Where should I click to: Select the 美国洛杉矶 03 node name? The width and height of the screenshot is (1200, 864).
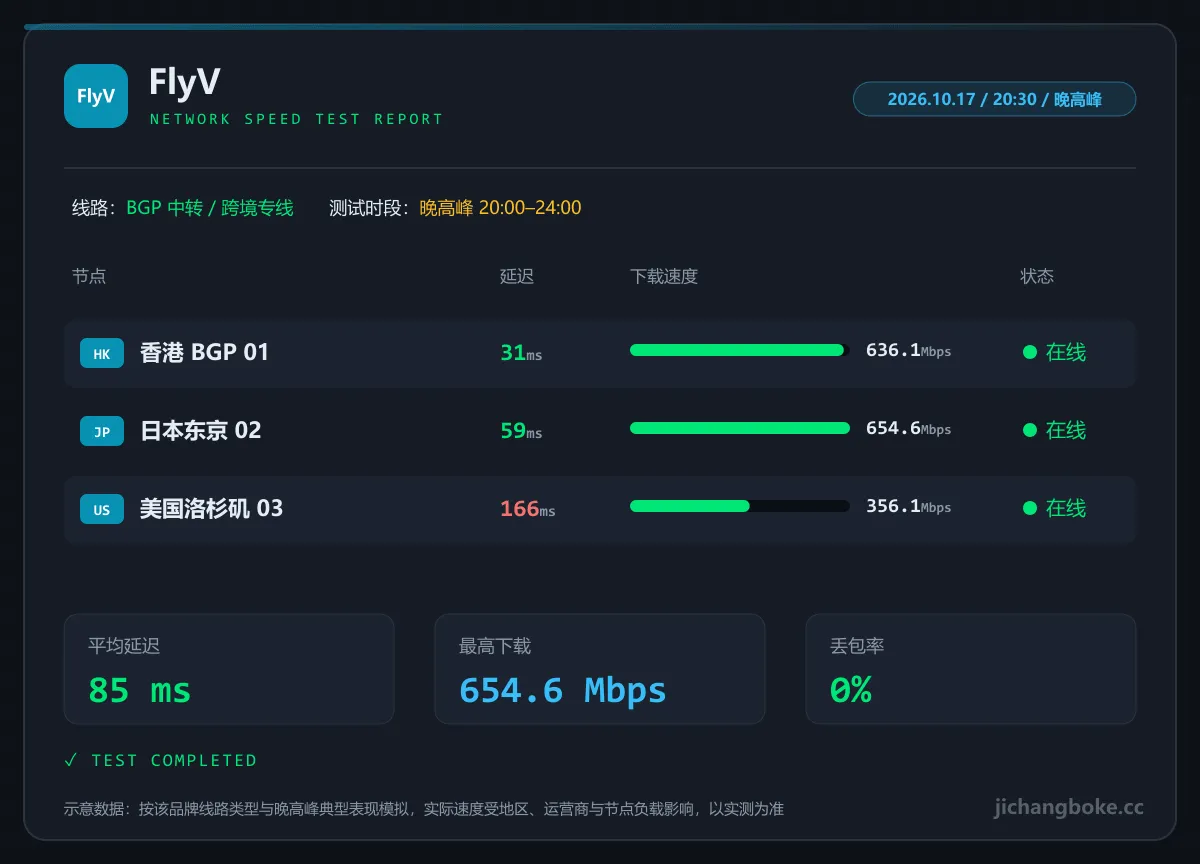pyautogui.click(x=212, y=508)
